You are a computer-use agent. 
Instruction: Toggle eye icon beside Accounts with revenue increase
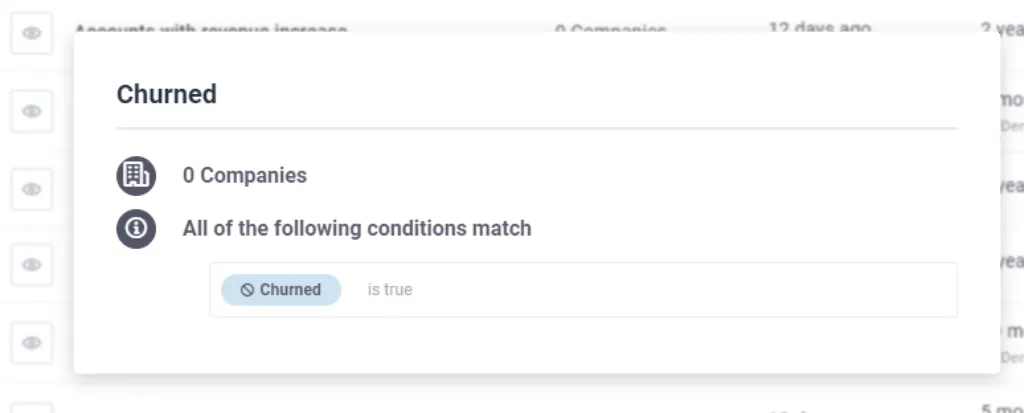(31, 33)
